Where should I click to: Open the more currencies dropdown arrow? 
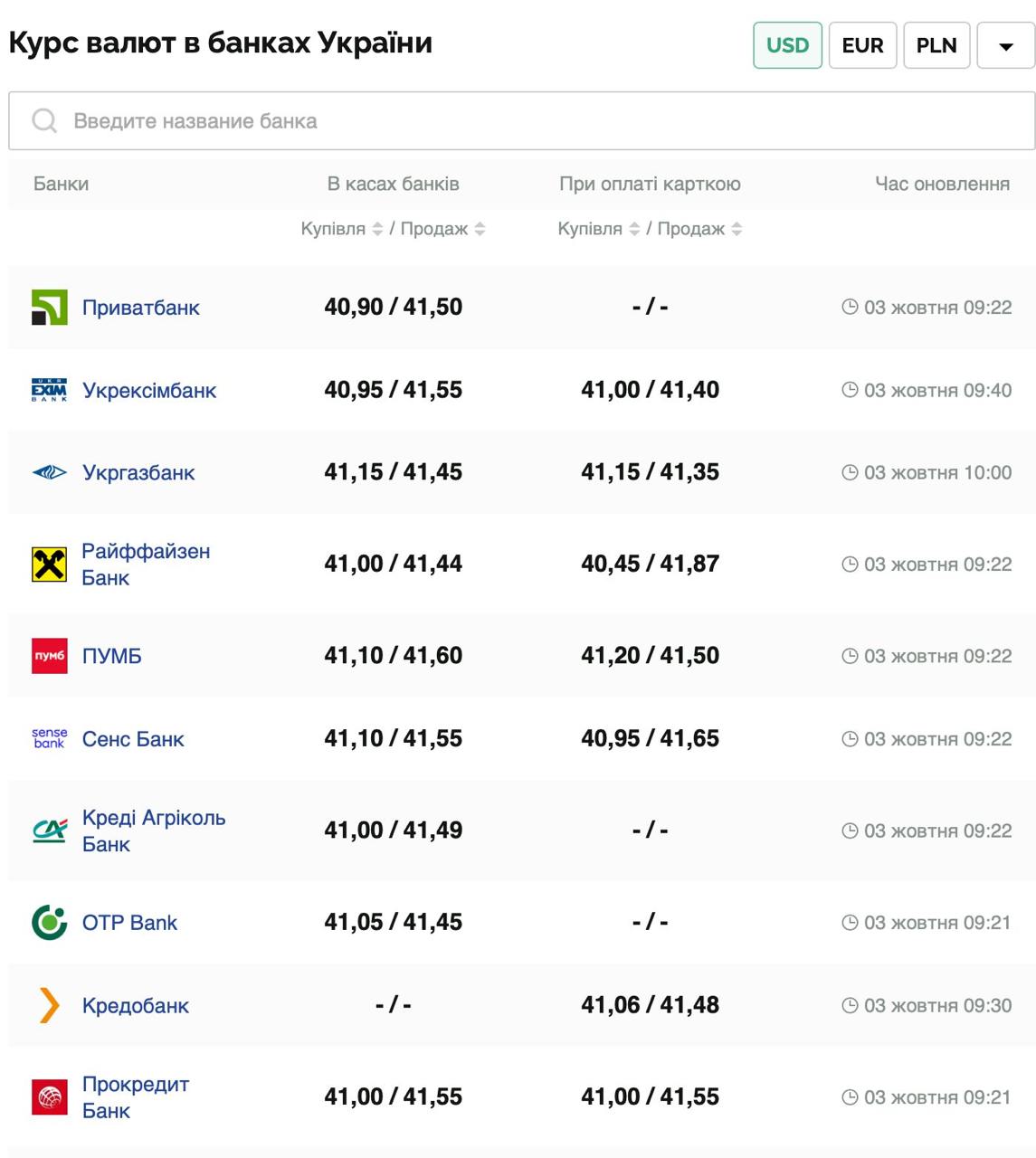(1005, 45)
